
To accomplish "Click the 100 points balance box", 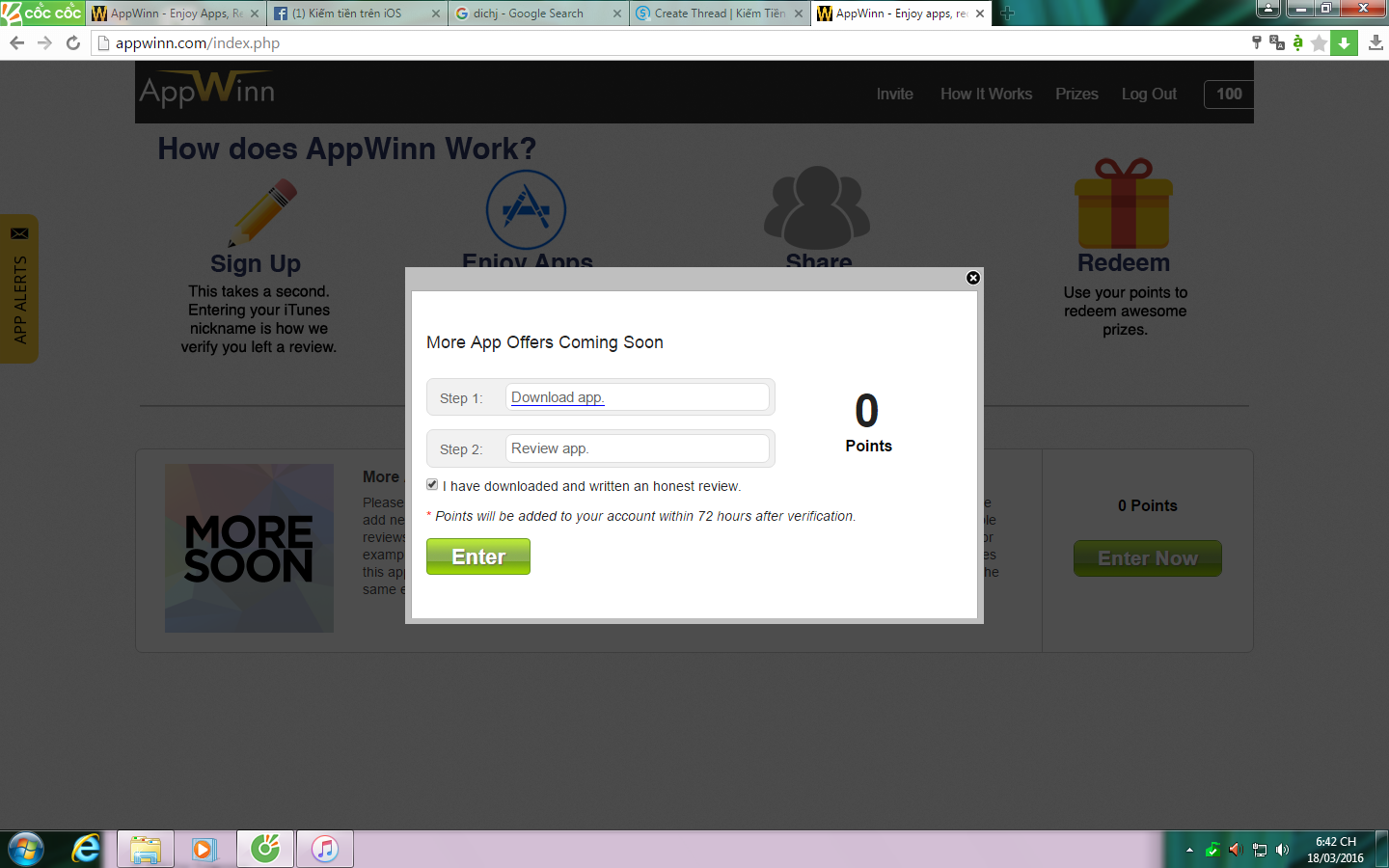I will [x=1229, y=94].
